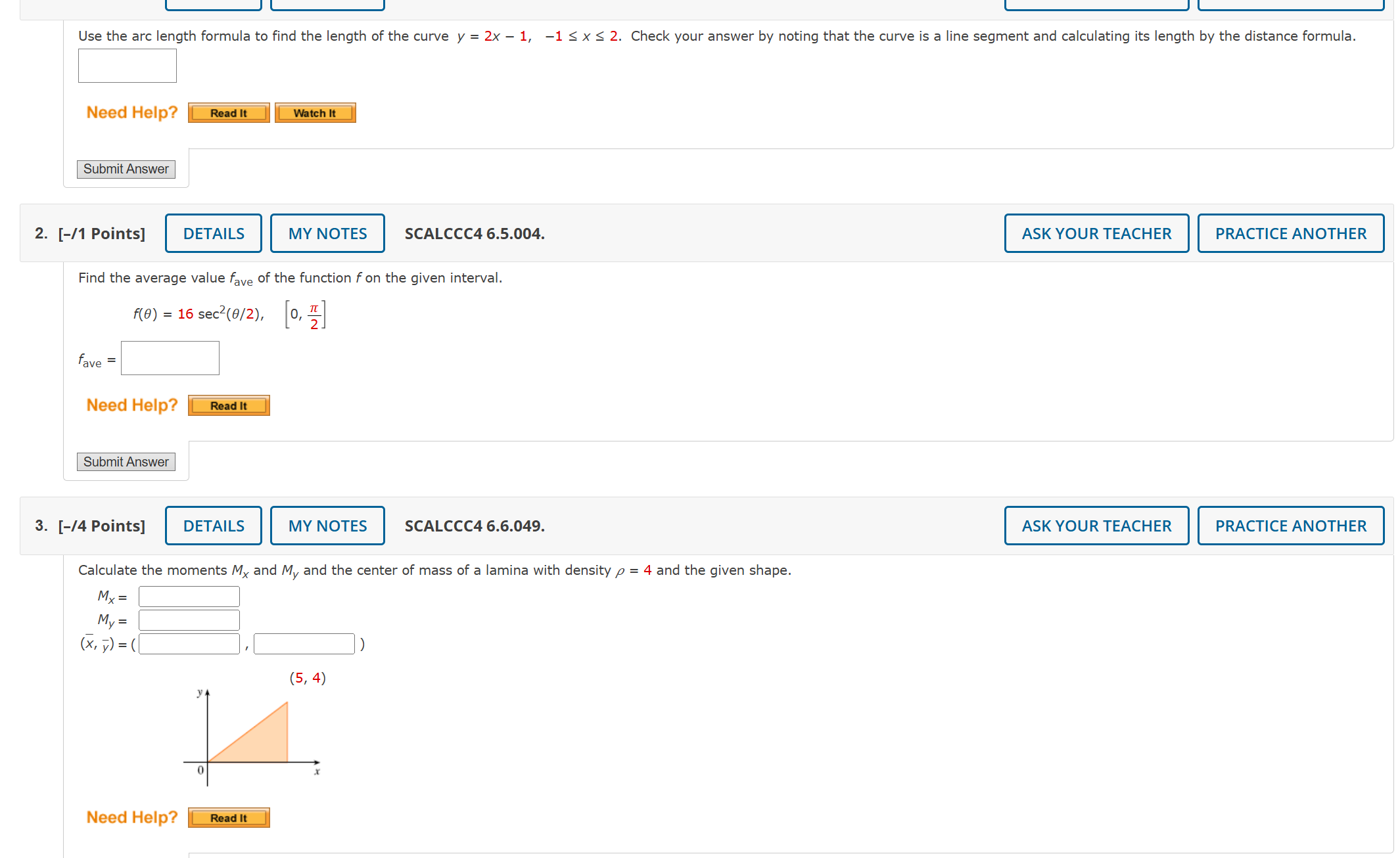Click question code SCALCCC4 6.6.049 text

(x=475, y=526)
